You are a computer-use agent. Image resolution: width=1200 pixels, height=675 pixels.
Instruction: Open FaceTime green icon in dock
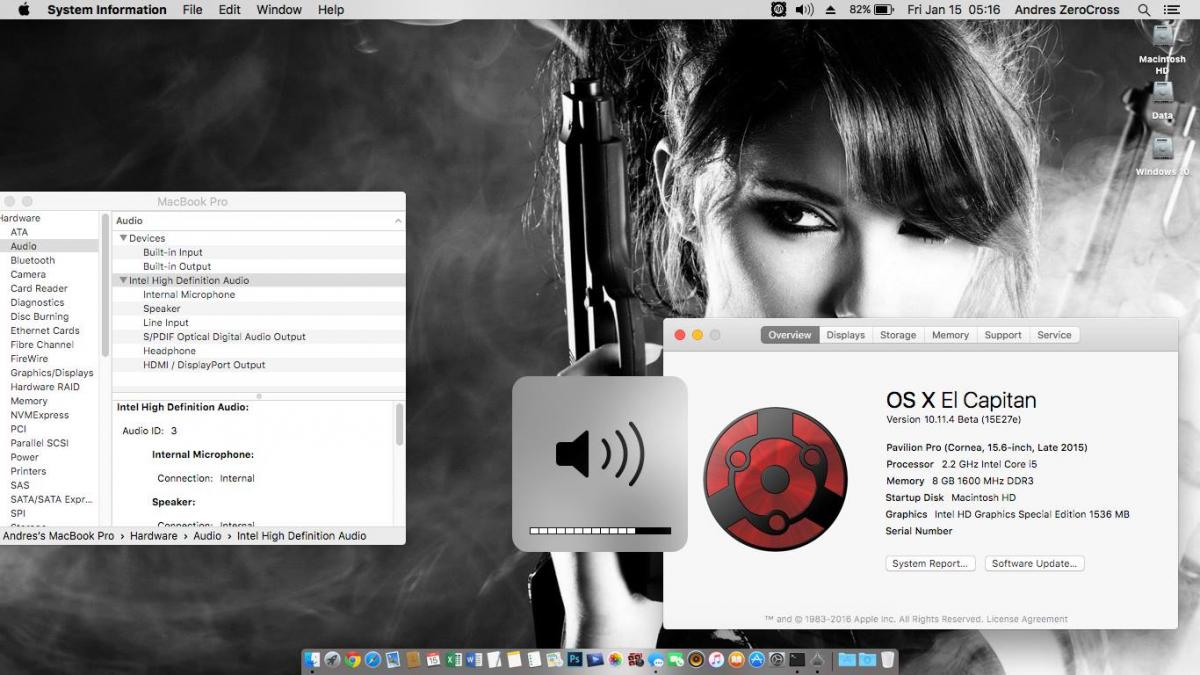[675, 660]
